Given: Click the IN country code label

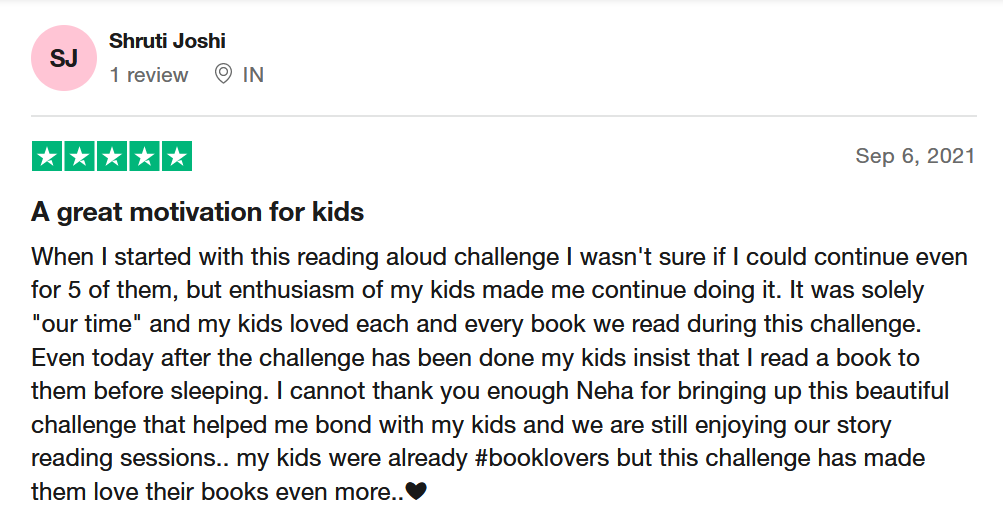Looking at the screenshot, I should coord(253,75).
